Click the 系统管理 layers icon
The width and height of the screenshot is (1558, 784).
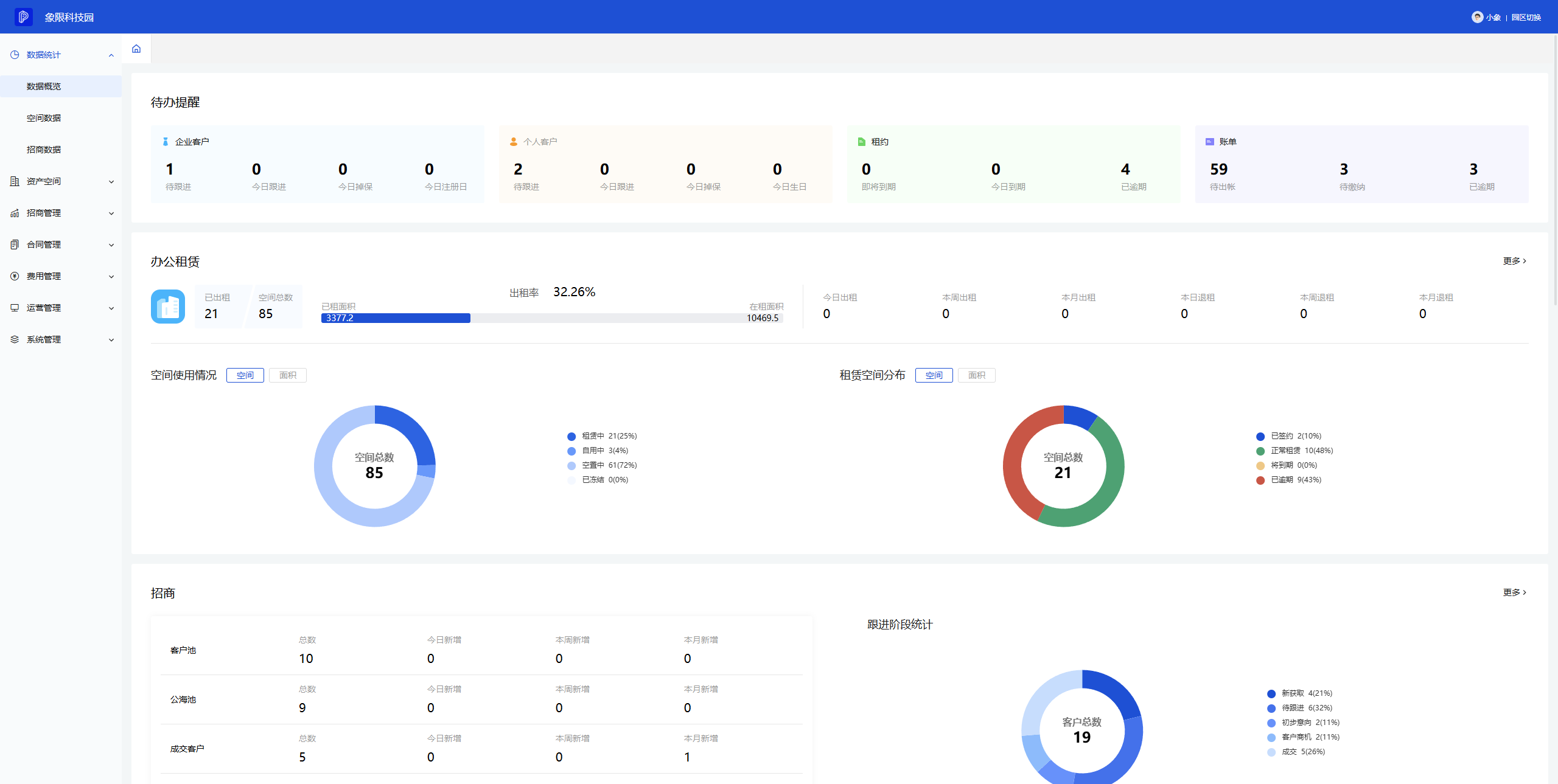click(15, 339)
